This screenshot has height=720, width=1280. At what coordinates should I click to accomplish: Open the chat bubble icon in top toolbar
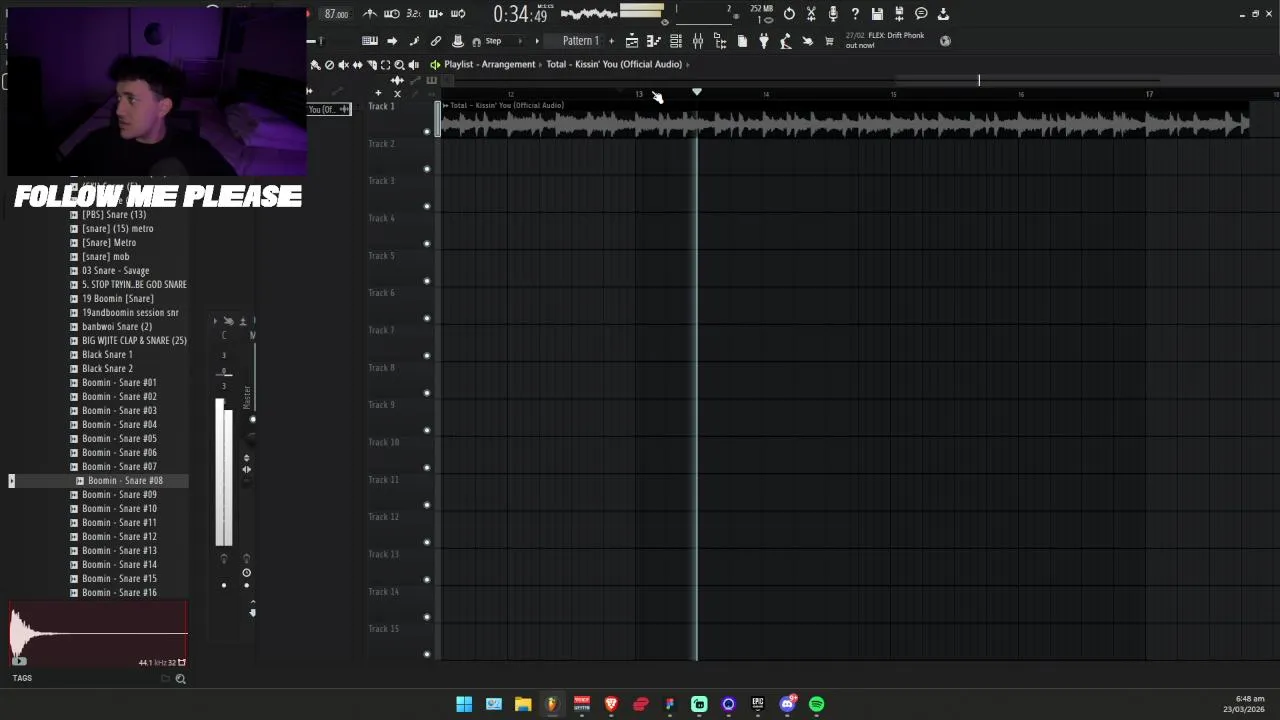click(921, 14)
